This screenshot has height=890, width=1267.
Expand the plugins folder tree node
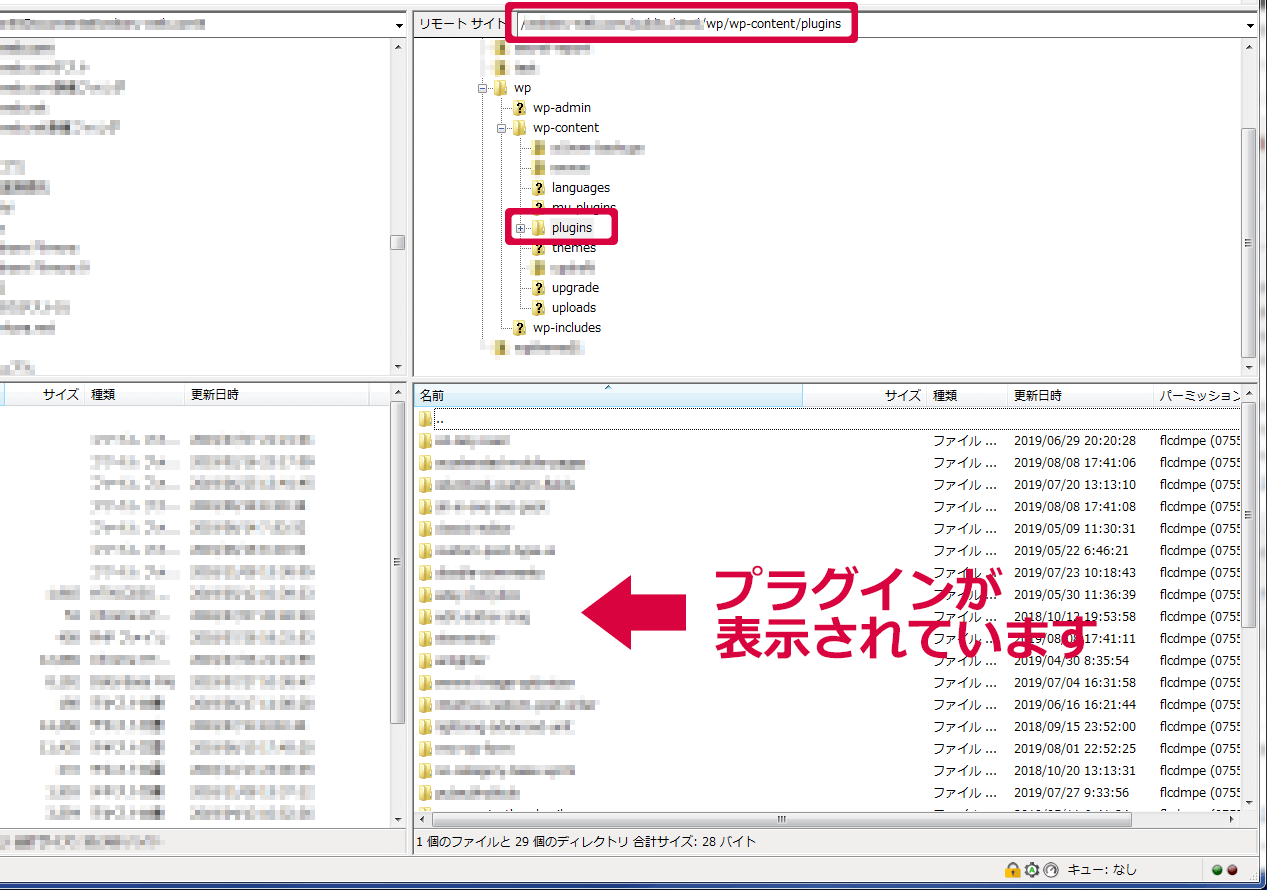coord(521,229)
